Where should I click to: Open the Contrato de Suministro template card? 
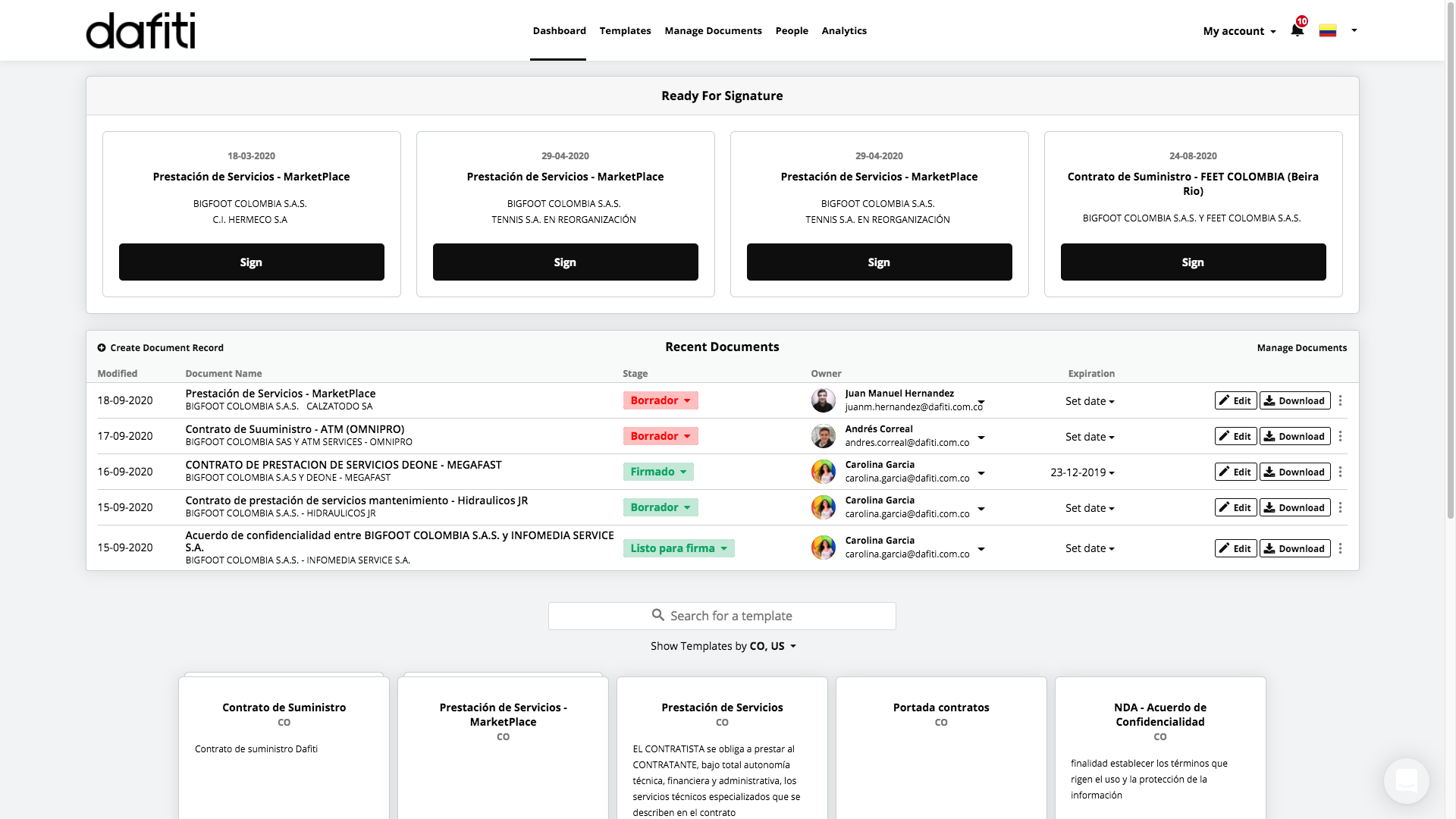(284, 747)
